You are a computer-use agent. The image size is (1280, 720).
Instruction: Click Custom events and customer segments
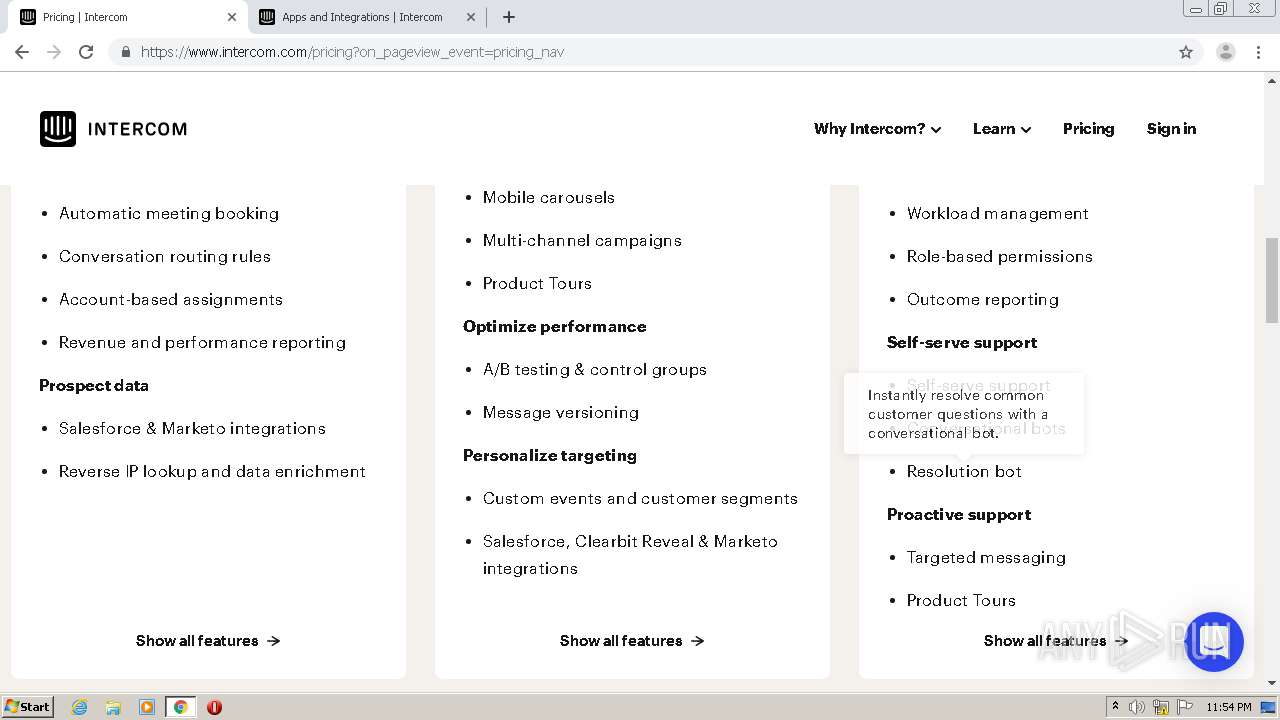click(x=640, y=498)
